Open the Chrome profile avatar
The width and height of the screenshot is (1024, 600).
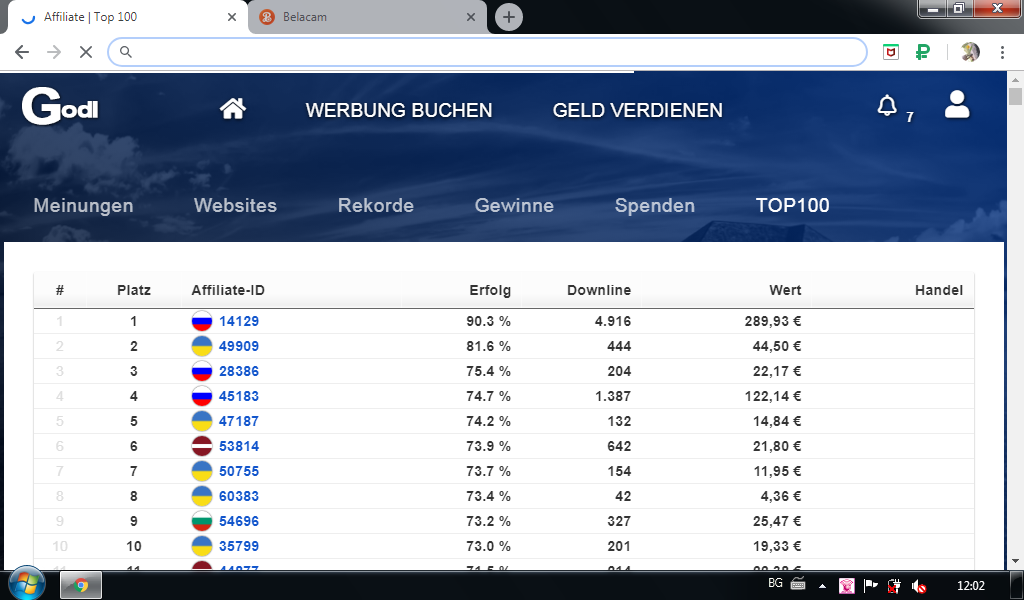point(970,52)
